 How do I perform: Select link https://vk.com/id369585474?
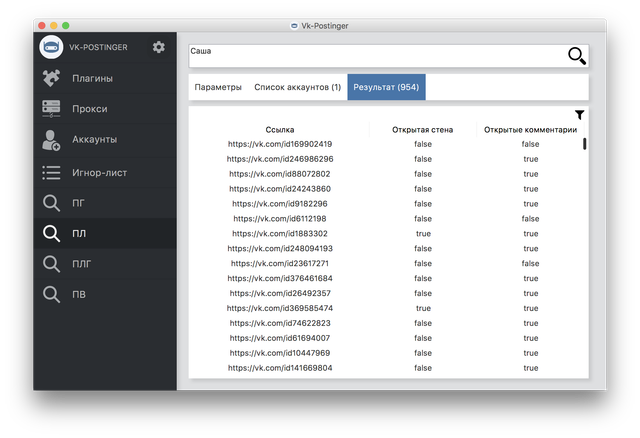pos(280,308)
